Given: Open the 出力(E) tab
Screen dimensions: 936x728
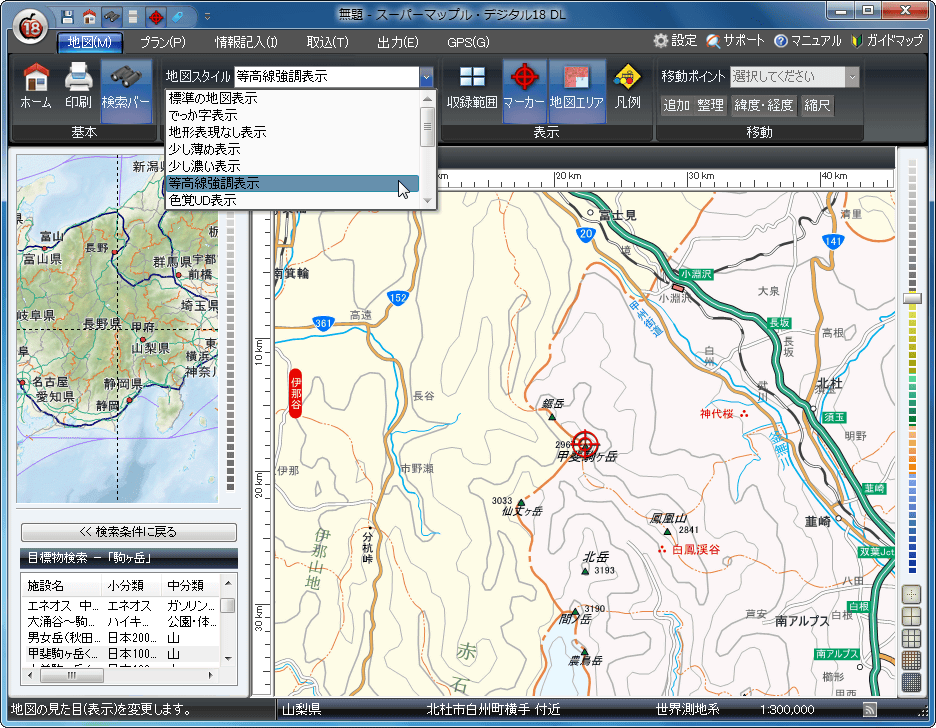Looking at the screenshot, I should 398,42.
